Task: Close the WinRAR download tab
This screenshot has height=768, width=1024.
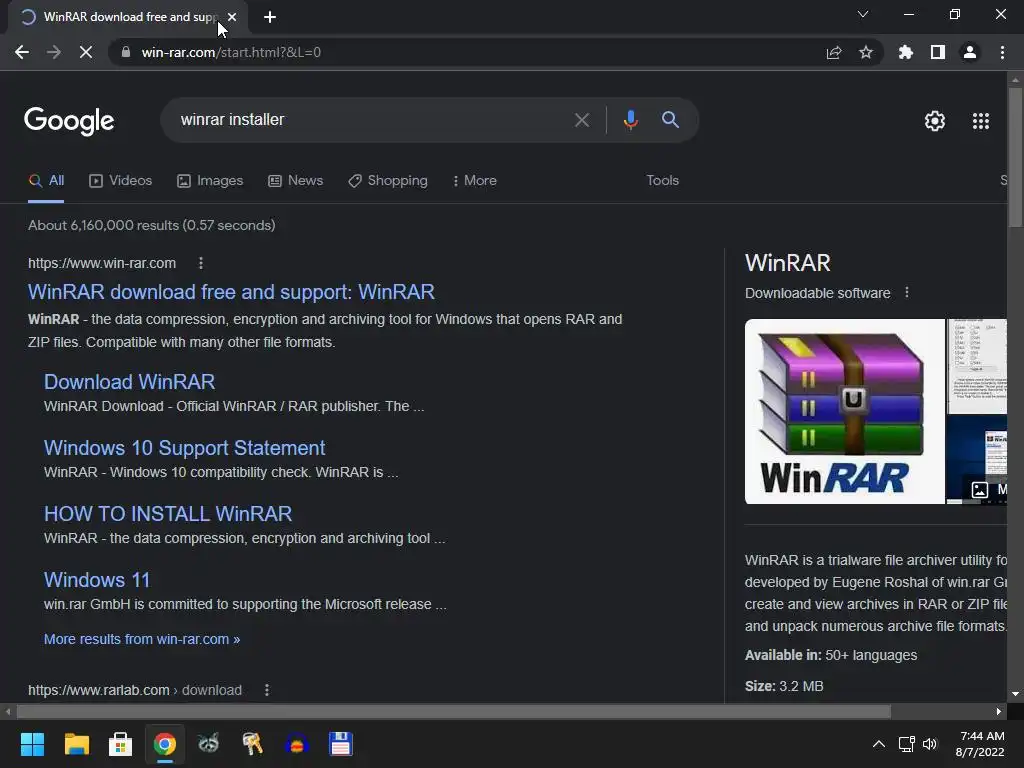Action: pos(232,17)
